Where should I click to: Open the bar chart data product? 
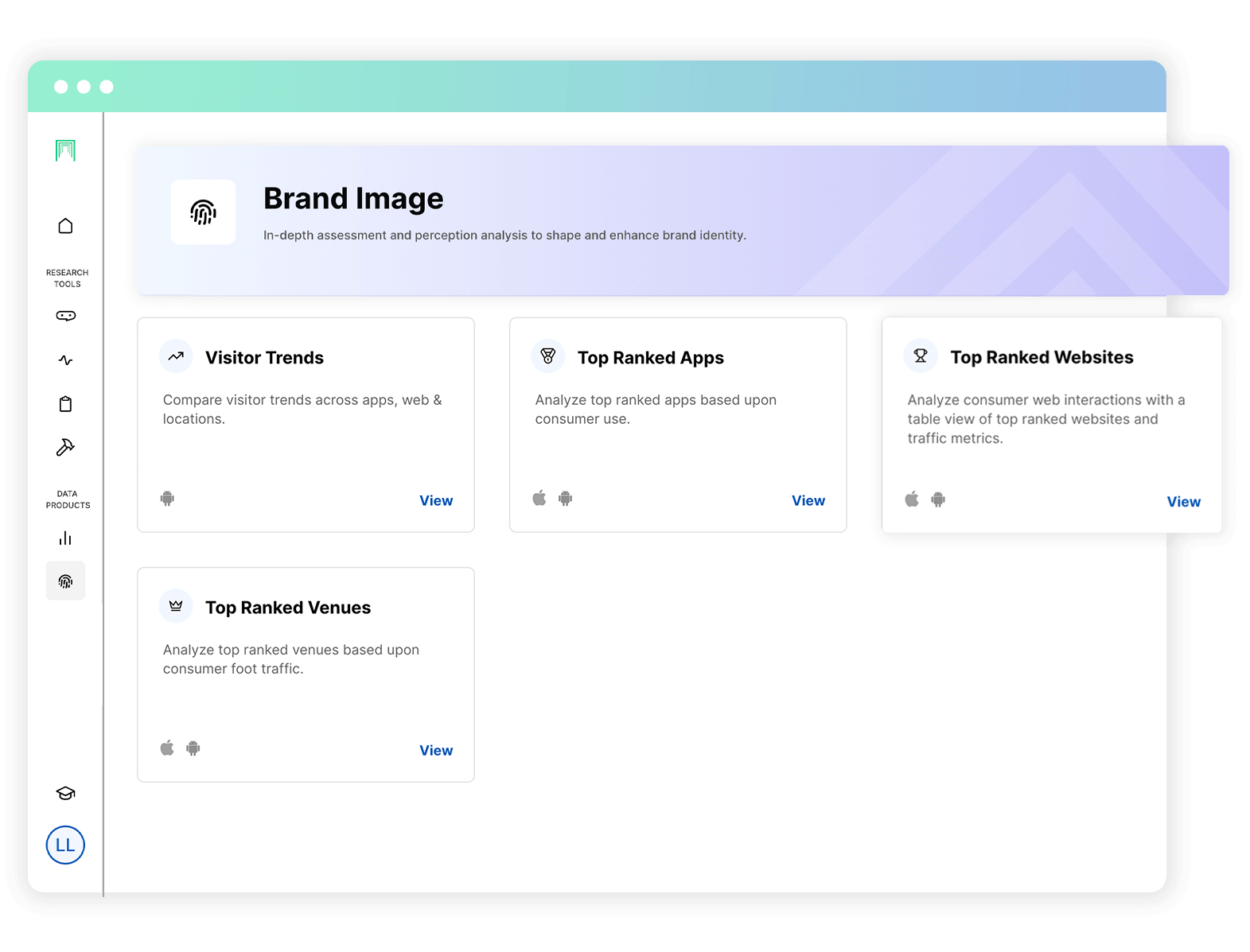pos(65,538)
